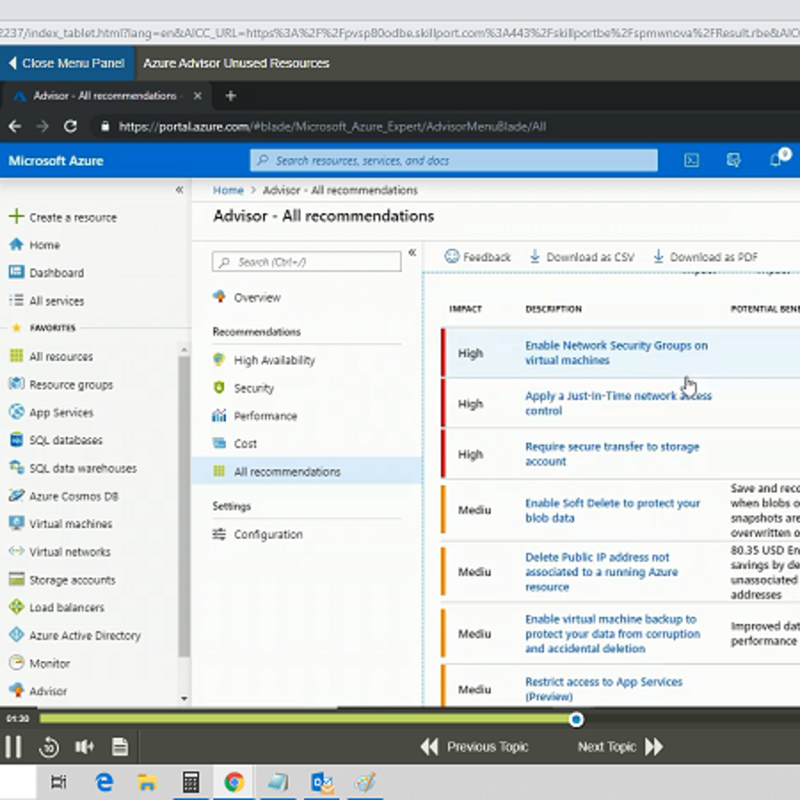The width and height of the screenshot is (800, 800).
Task: Open Virtual networks favorite
Action: pyautogui.click(x=60, y=552)
